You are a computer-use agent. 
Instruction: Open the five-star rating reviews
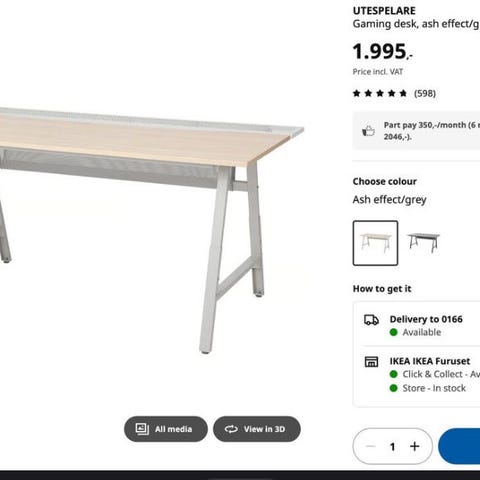[x=380, y=93]
